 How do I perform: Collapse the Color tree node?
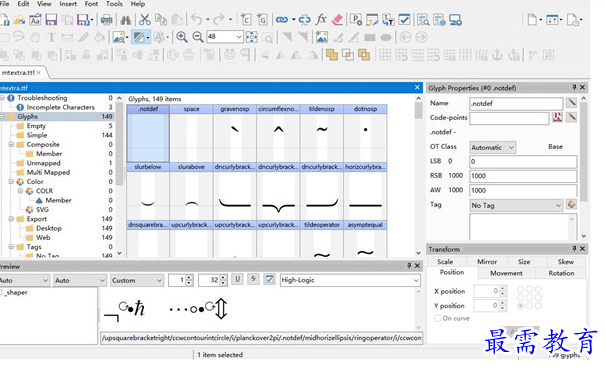11,181
